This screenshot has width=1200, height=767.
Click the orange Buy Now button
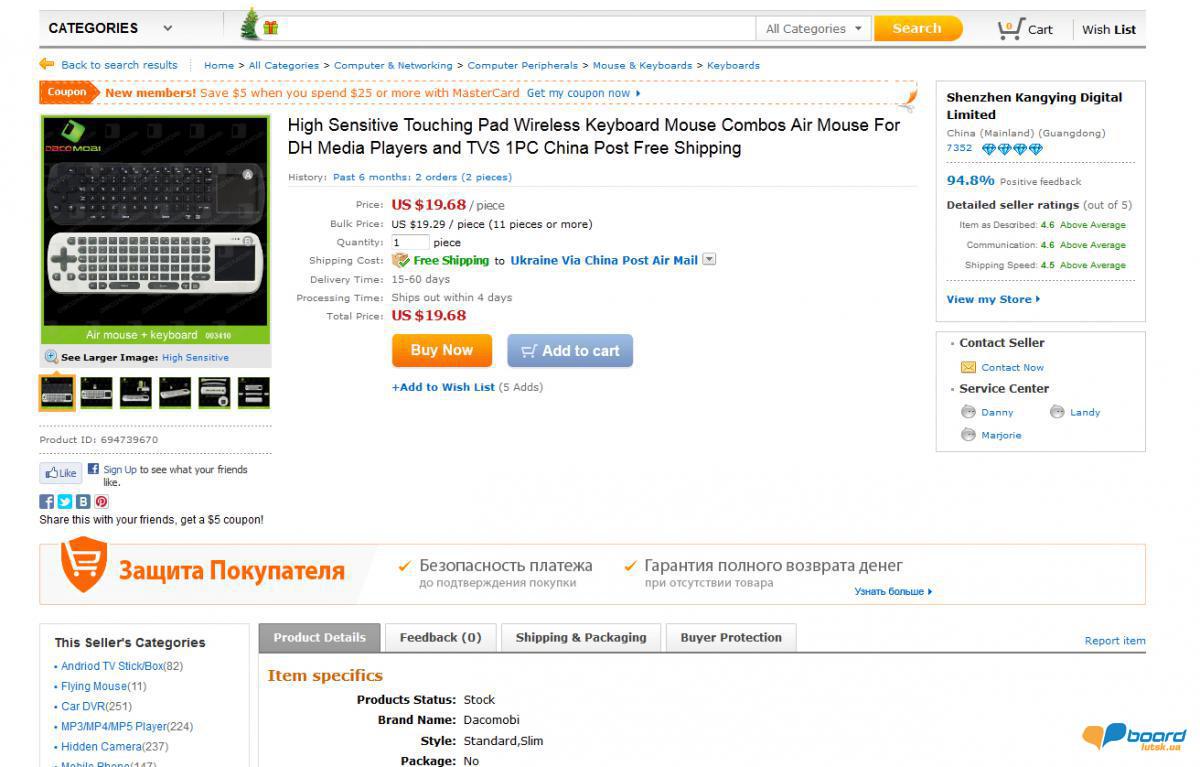[x=441, y=350]
